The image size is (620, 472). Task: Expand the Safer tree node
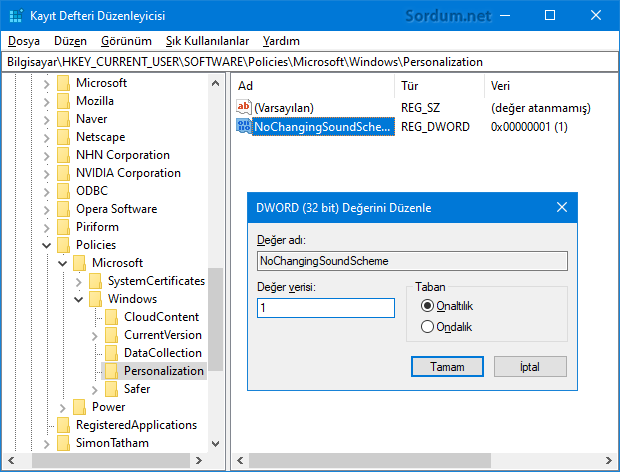click(x=94, y=389)
